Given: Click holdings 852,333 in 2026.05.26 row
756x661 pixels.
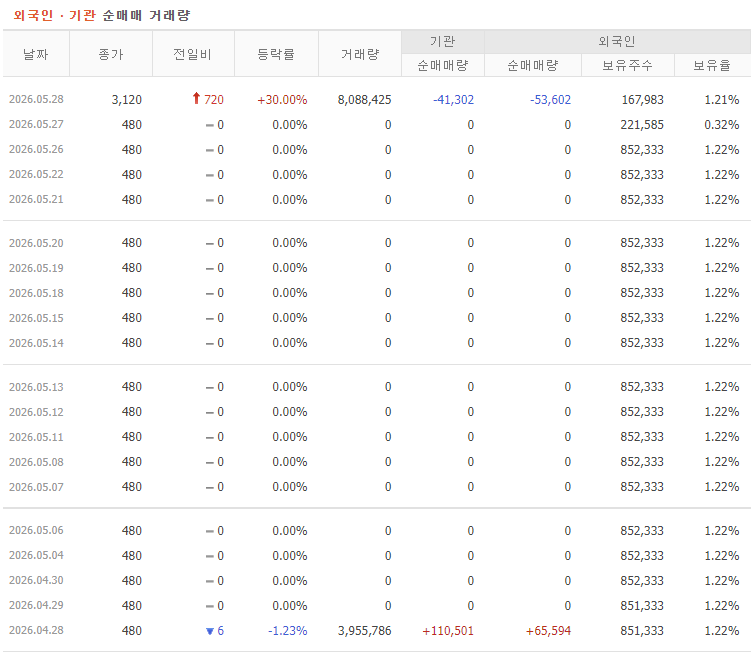Looking at the screenshot, I should [642, 150].
